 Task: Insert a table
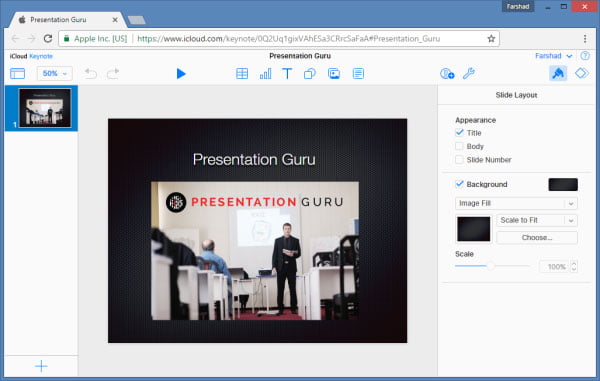[242, 73]
